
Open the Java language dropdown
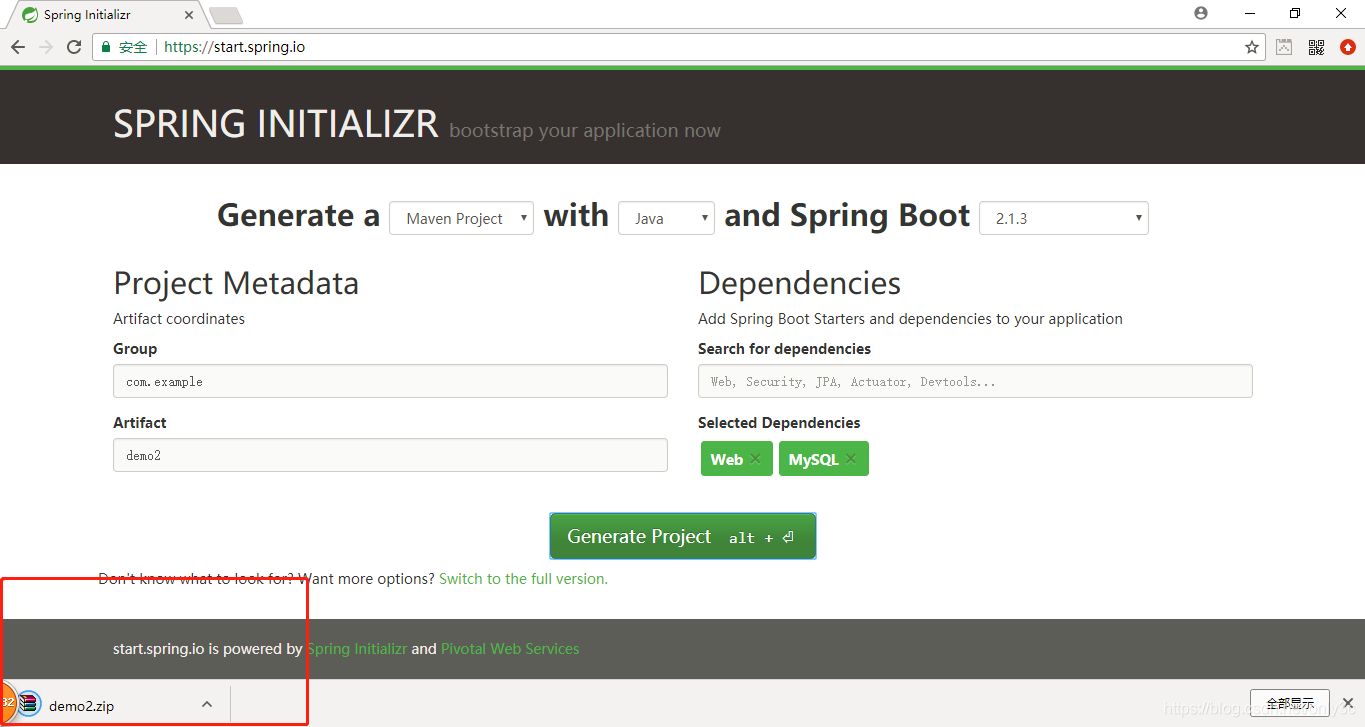click(666, 218)
